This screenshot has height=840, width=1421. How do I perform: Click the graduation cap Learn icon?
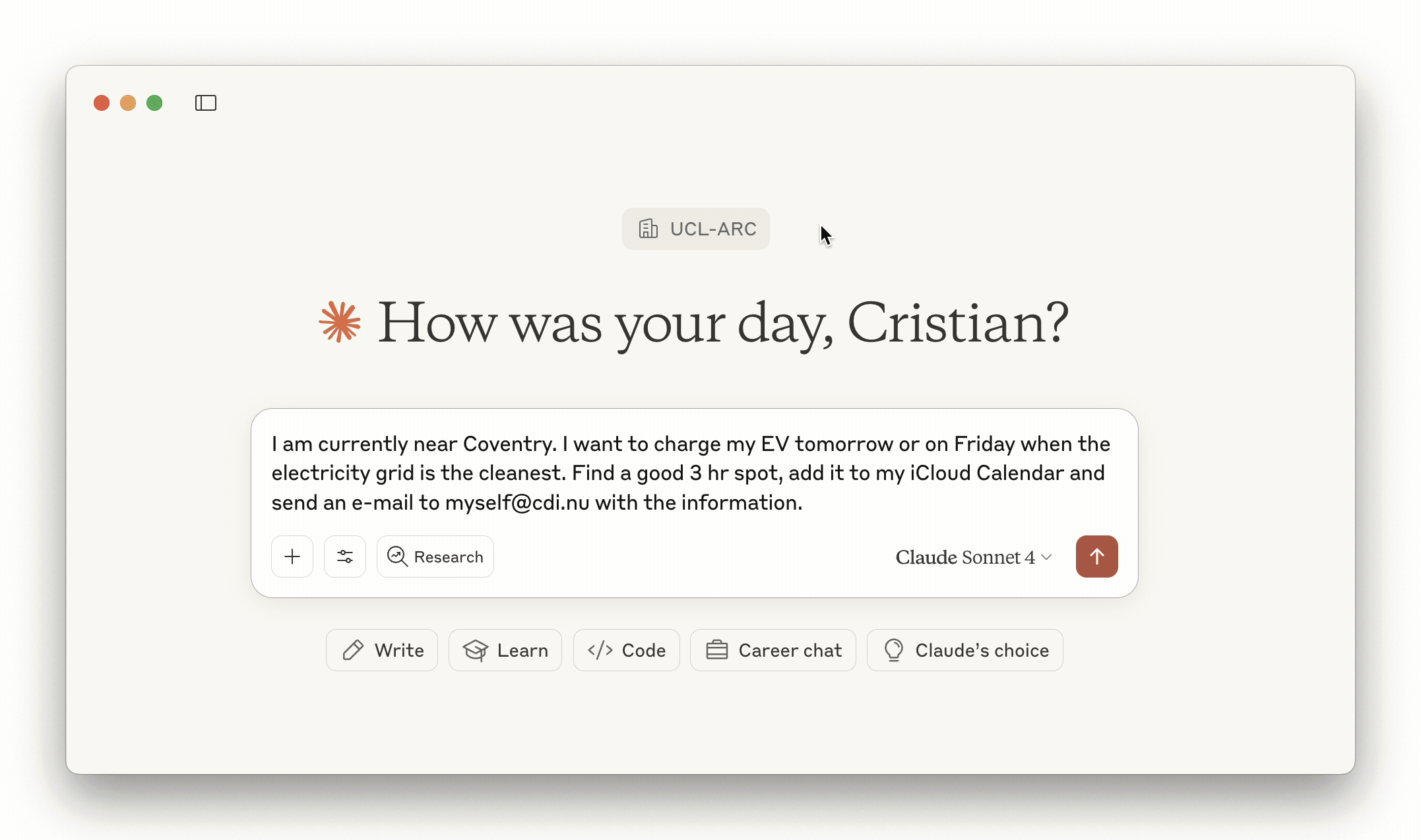coord(475,650)
